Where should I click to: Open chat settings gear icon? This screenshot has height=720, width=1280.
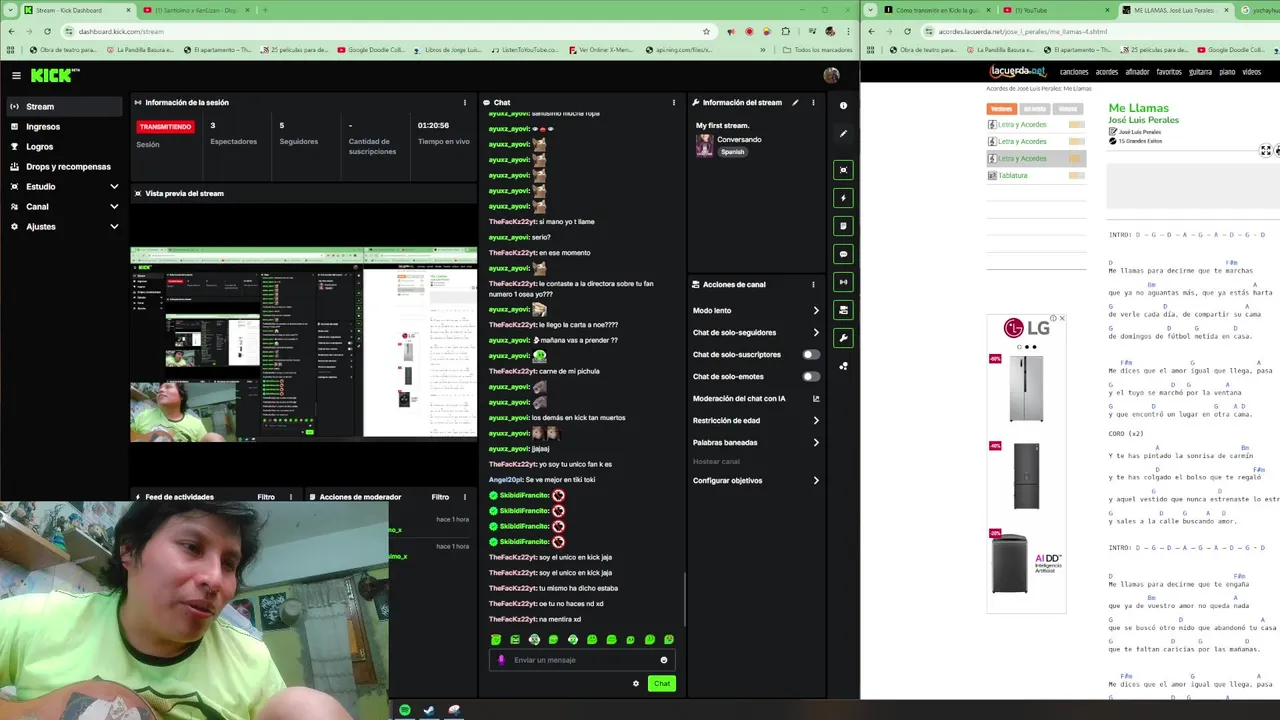[x=636, y=684]
